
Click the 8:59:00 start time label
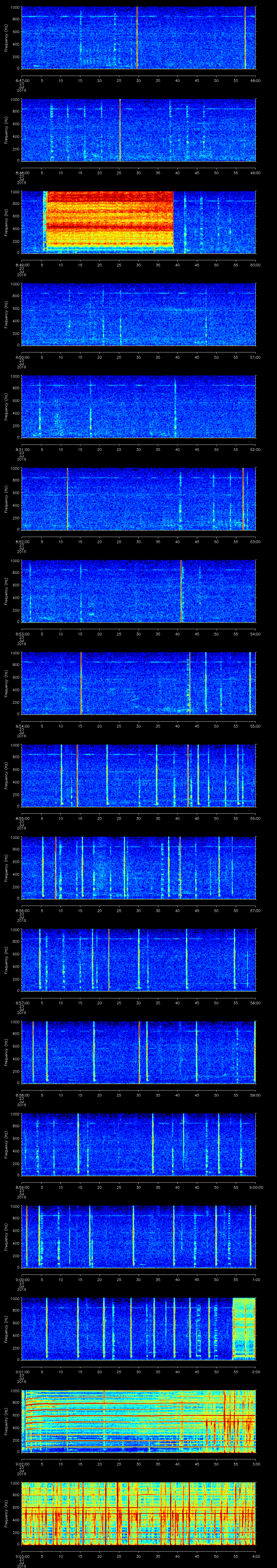coord(22,1187)
